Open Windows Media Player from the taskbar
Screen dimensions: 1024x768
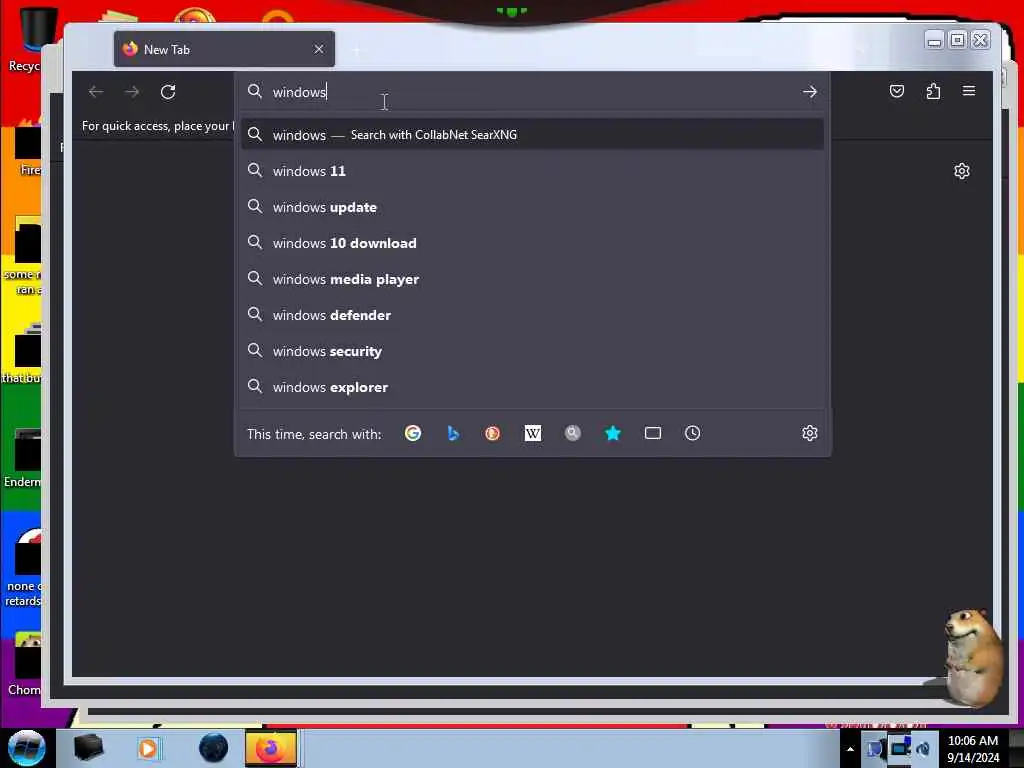(148, 748)
